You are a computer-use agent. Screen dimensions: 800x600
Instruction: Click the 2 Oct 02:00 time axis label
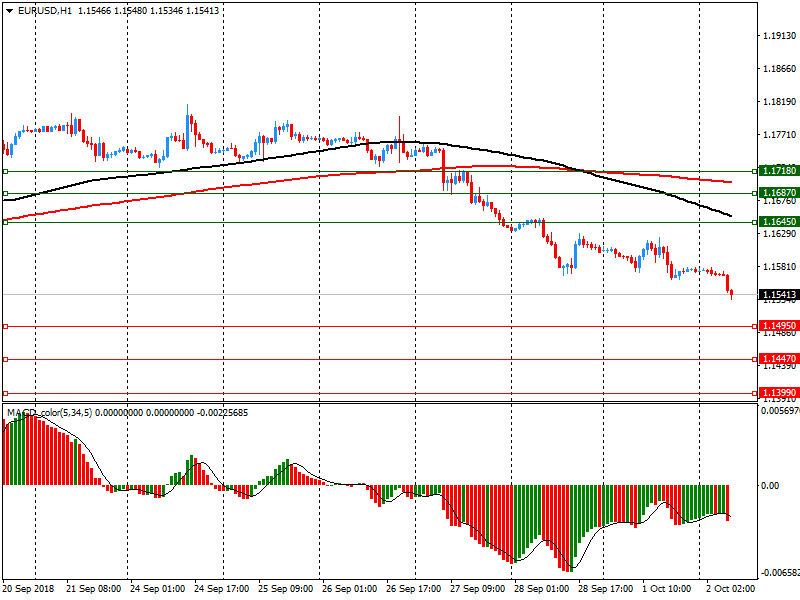pyautogui.click(x=731, y=590)
